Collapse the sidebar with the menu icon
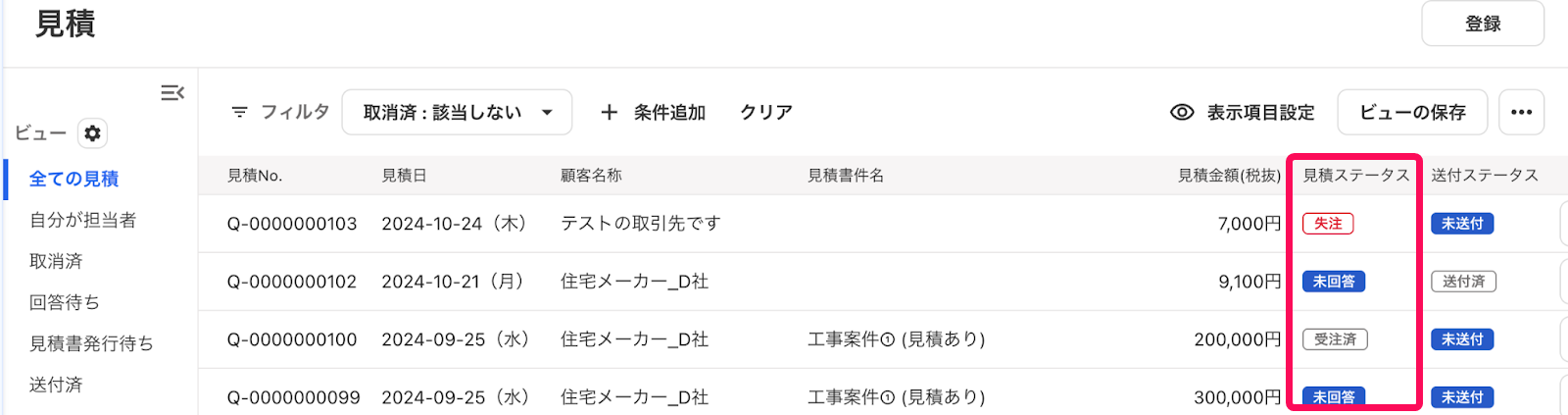 [x=172, y=92]
